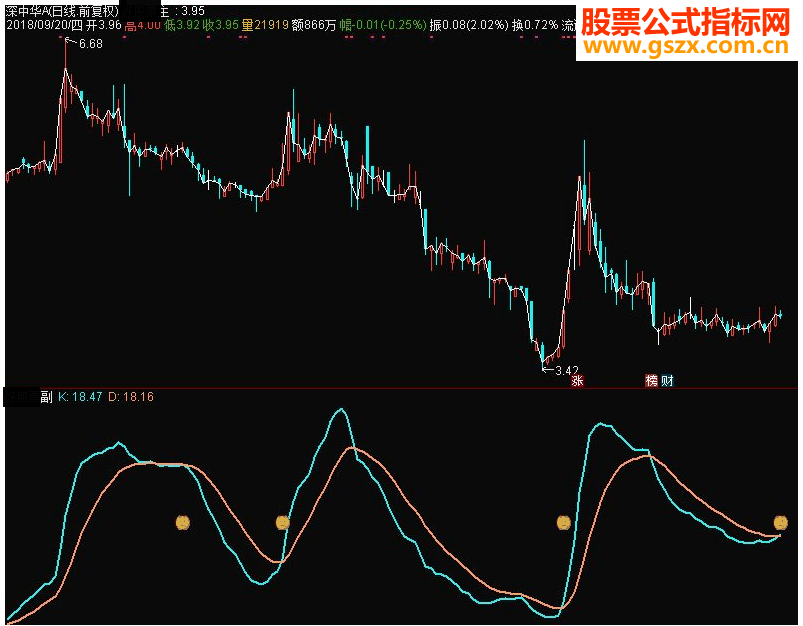Click the closing price 收3.95
Screen dimensions: 803x626
coord(221,25)
